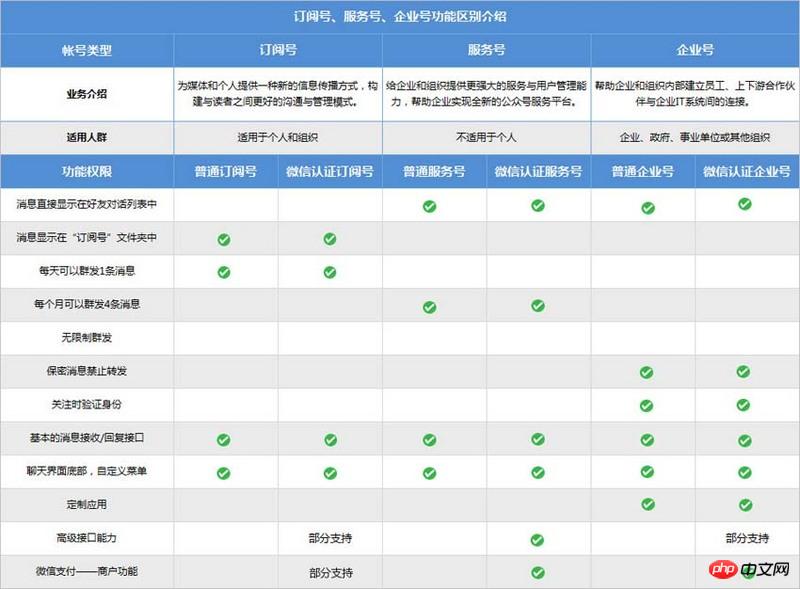Click the 普通服务号 checkmark in 基本的消息接收/回复接口 row
800x589 pixels.
(430, 439)
